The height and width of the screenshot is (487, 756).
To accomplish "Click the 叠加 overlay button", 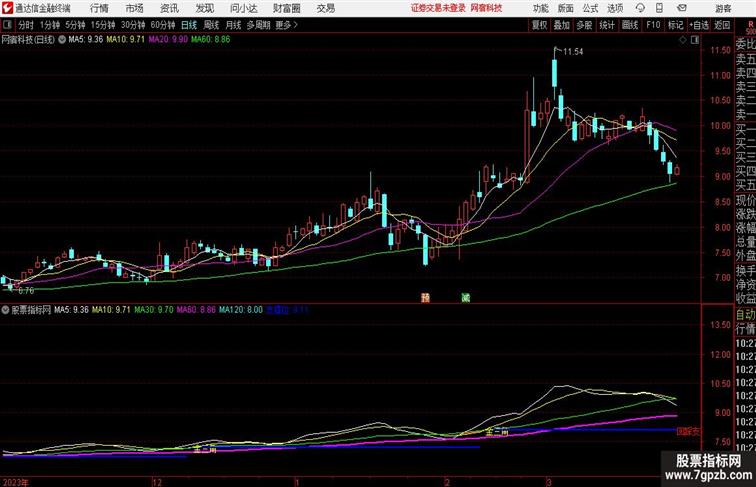I will (x=562, y=25).
